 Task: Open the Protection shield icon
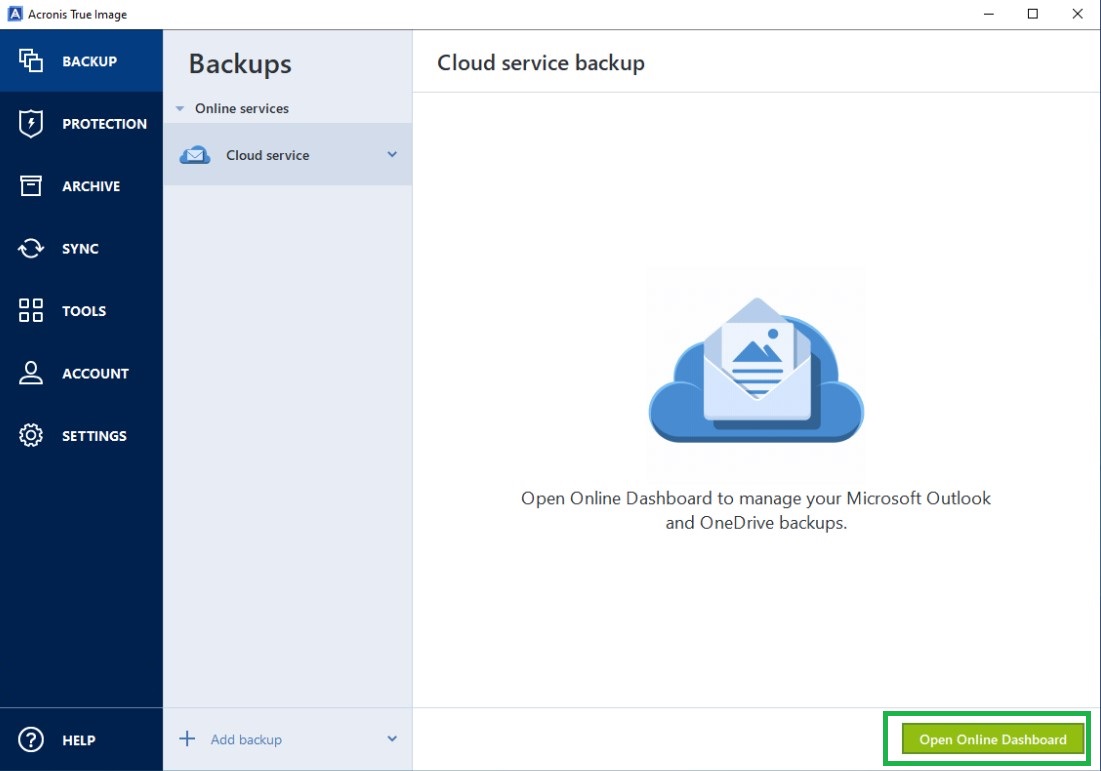31,123
